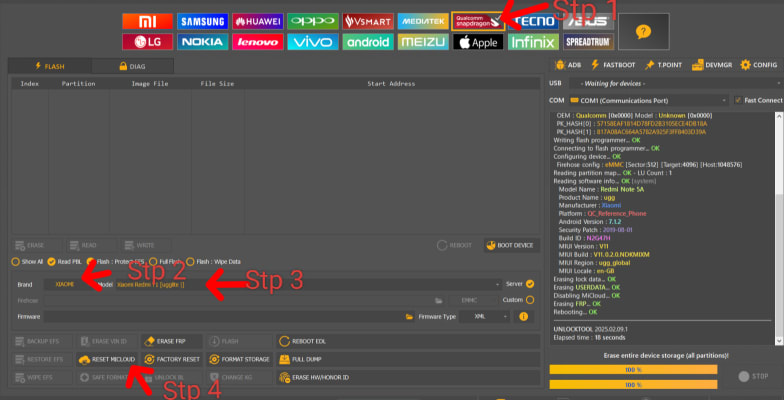Select the MI Xiaomi brand logo
784x400 pixels.
148,22
